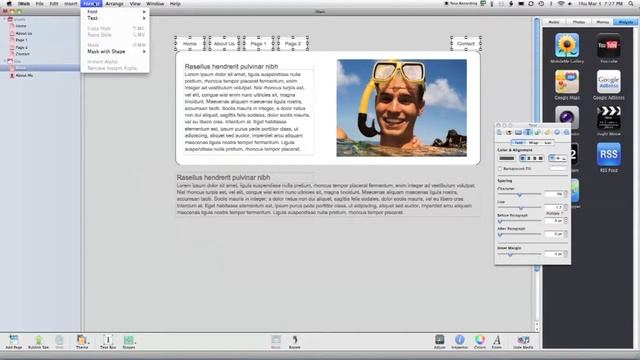640x360 pixels.
Task: Select the snorkeler photo on the page
Action: coord(401,108)
